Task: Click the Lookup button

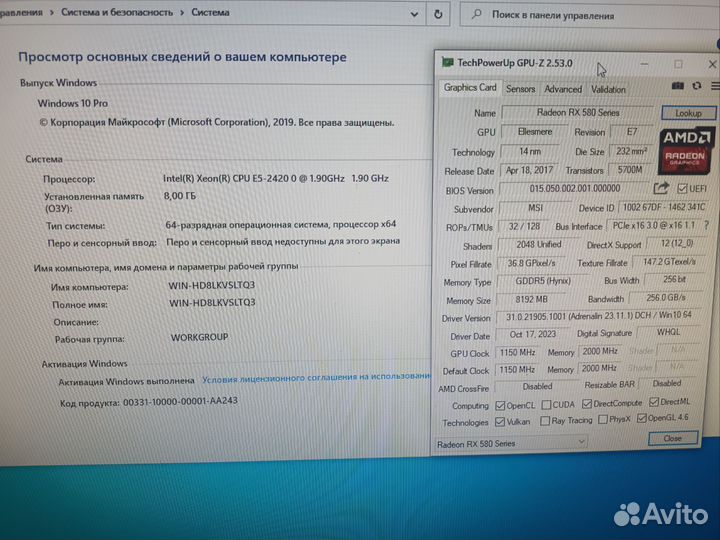Action: [688, 113]
